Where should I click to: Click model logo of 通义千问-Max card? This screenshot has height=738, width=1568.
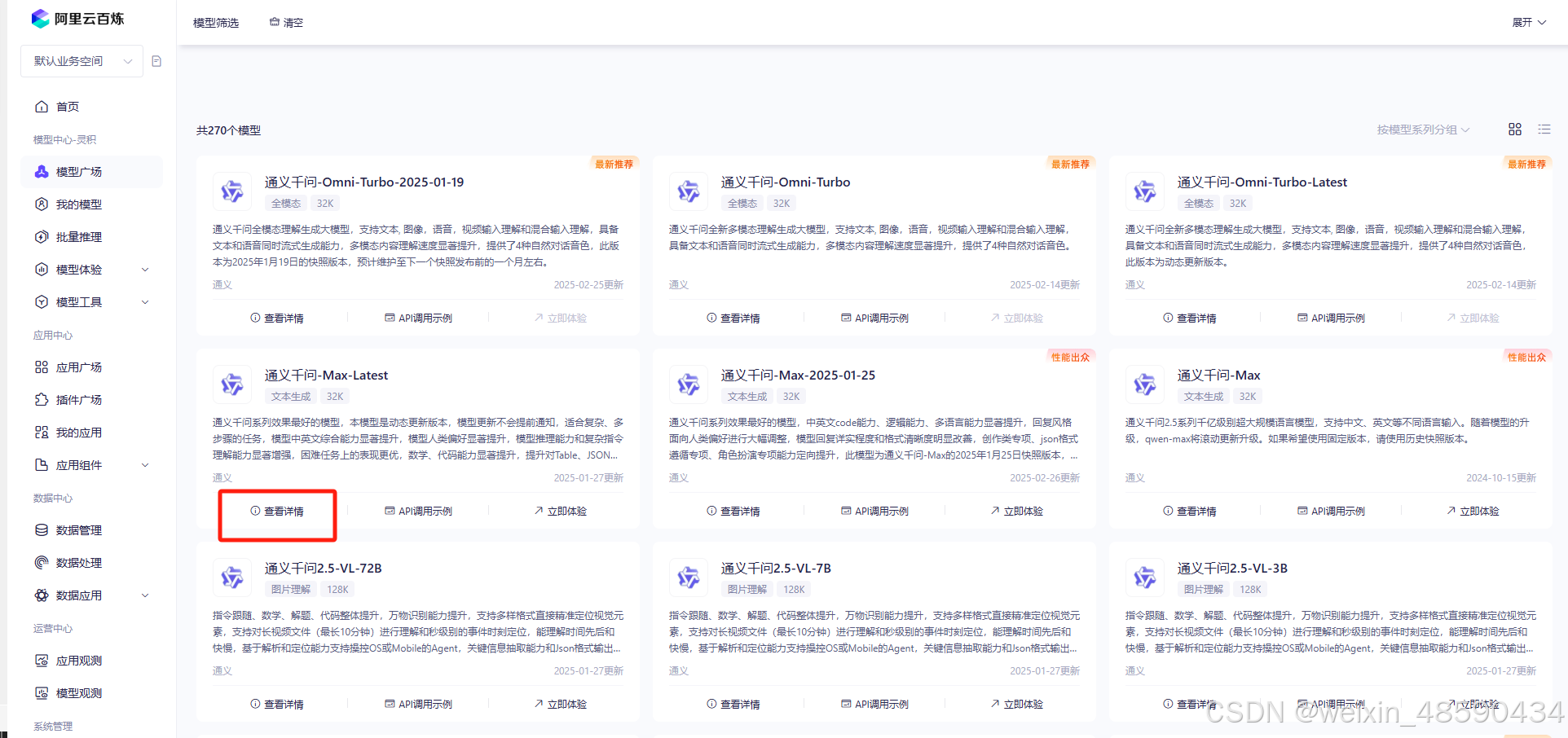pos(1145,384)
